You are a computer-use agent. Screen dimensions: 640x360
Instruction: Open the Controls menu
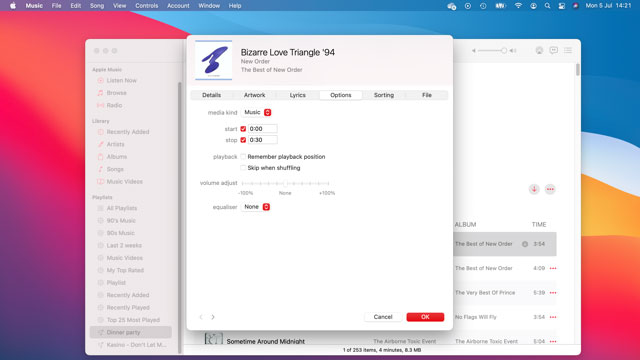(x=147, y=6)
